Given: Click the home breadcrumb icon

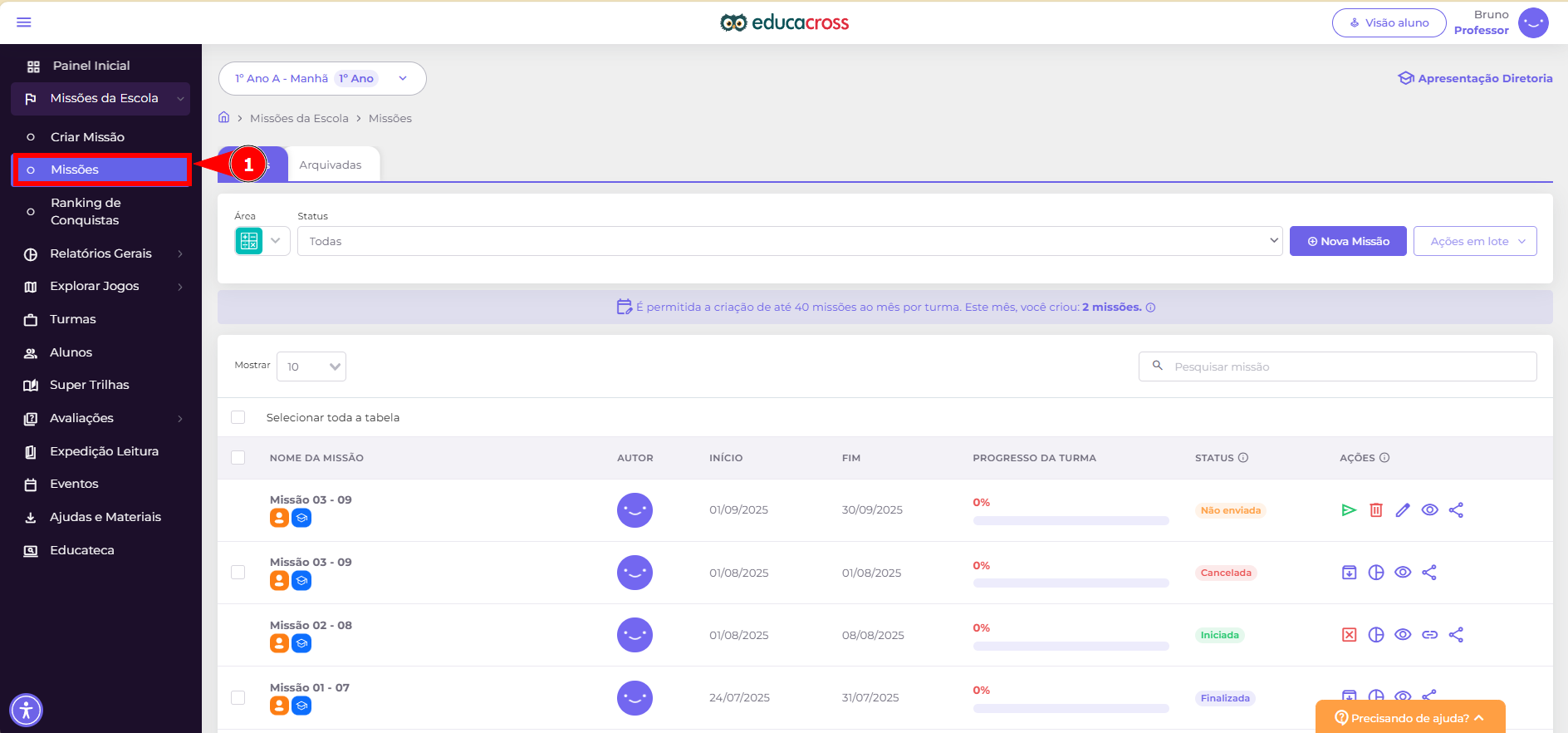Looking at the screenshot, I should [223, 117].
